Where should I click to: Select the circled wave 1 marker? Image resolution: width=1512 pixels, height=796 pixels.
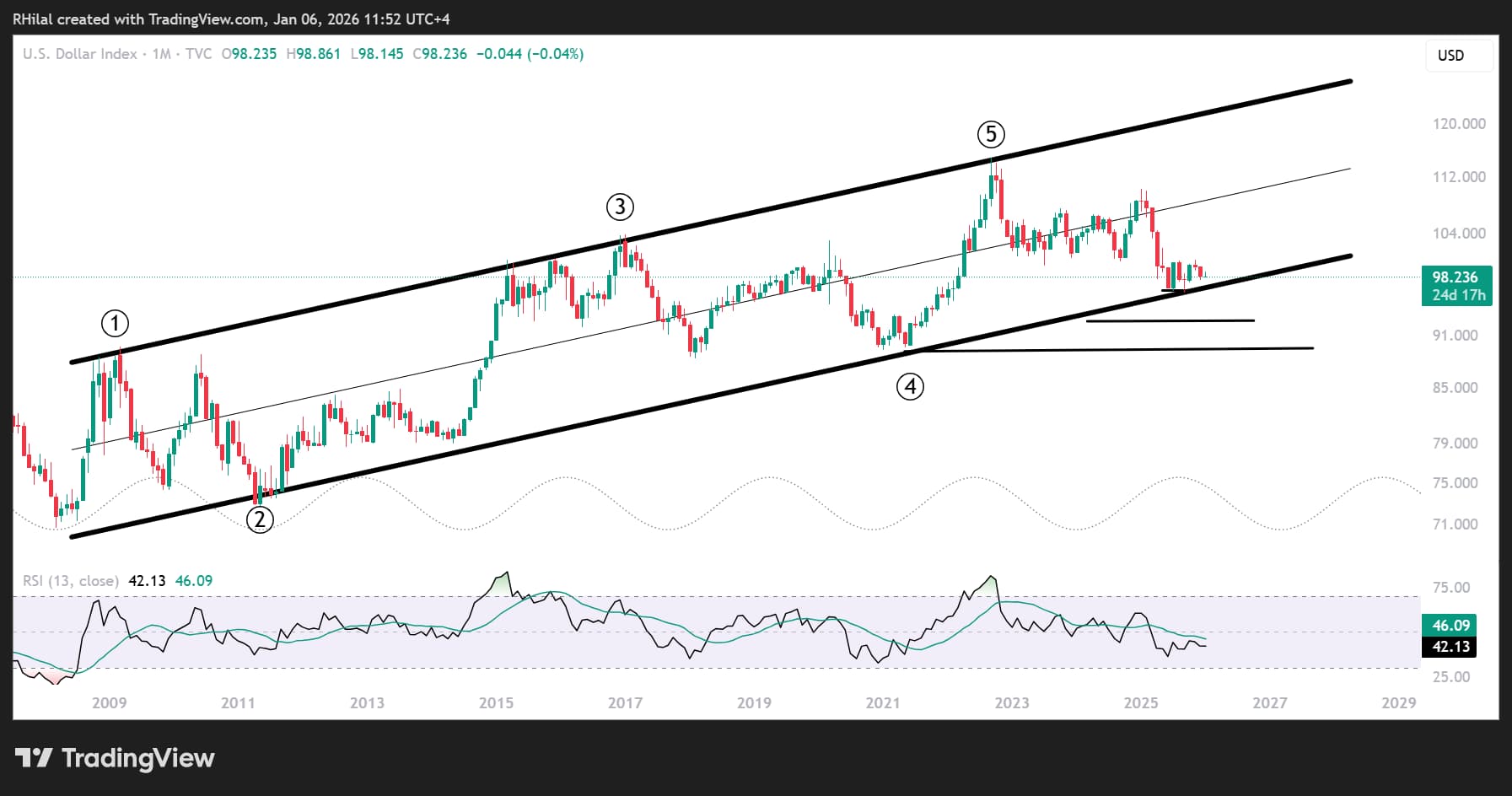(x=115, y=324)
